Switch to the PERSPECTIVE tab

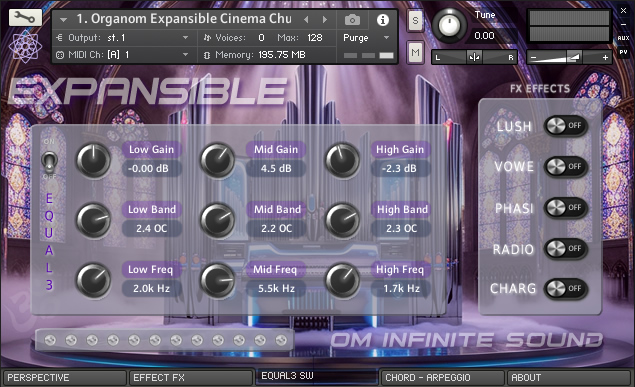pos(64,378)
